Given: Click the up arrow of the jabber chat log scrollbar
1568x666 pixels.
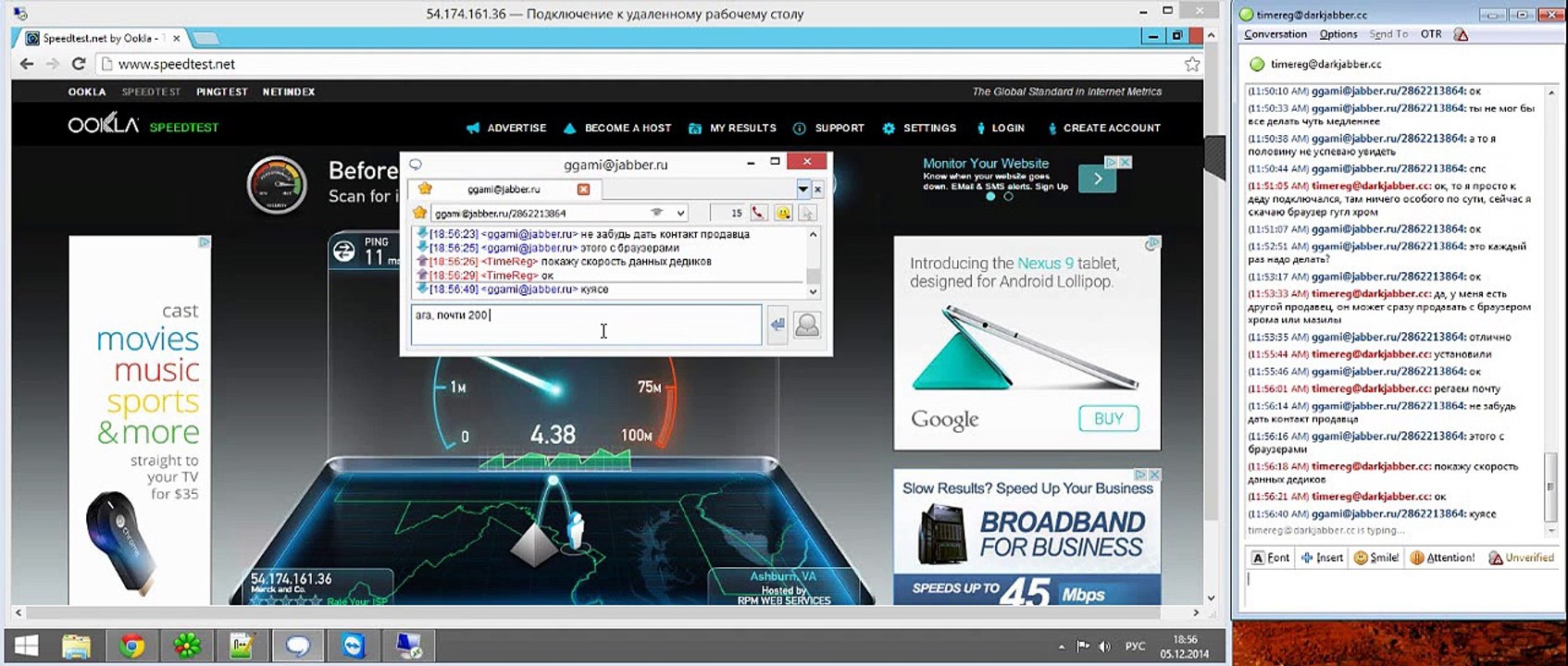Looking at the screenshot, I should tap(813, 234).
